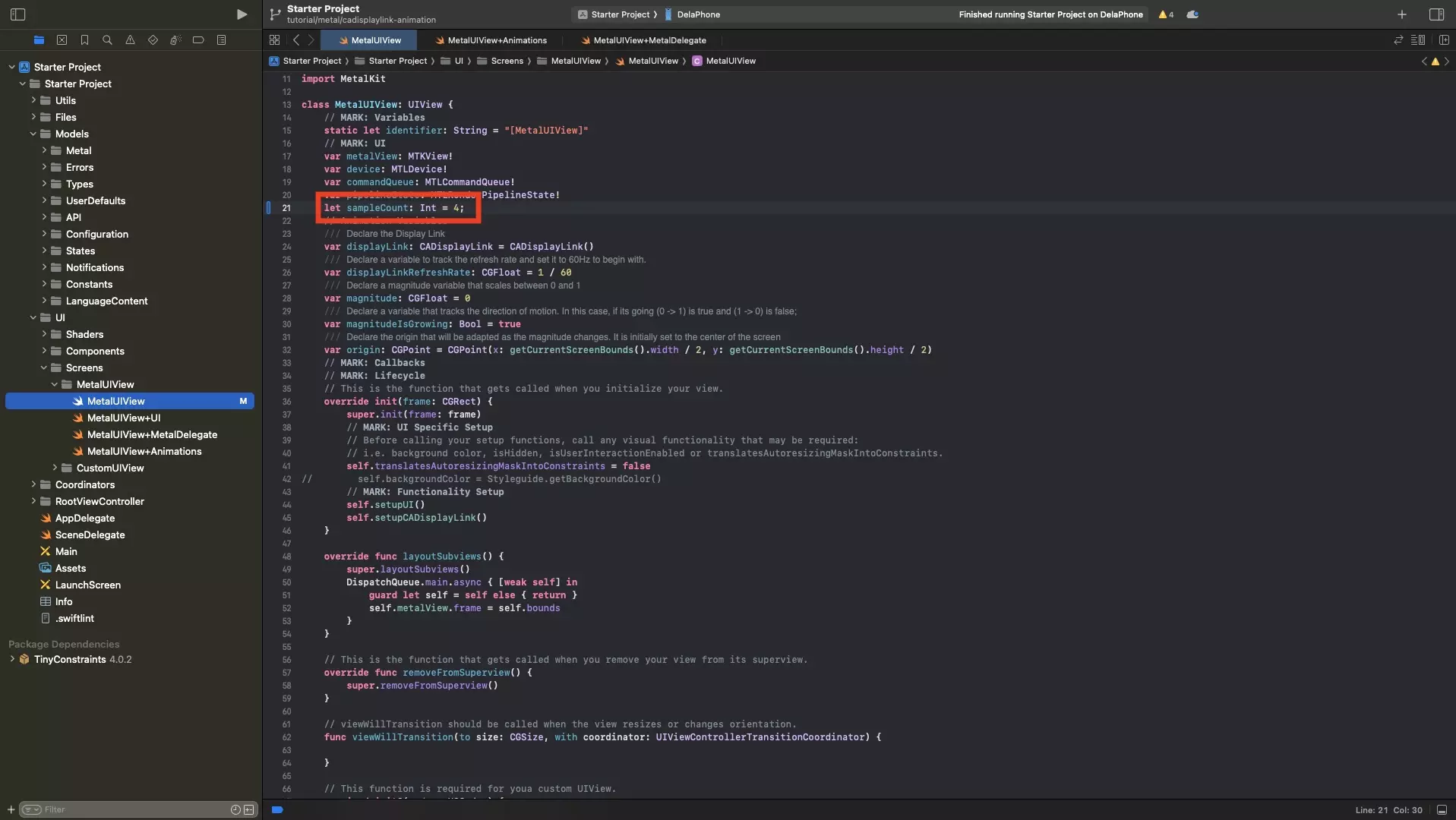Open the Assets catalog
Screen dimensions: 1456x820
coord(70,568)
